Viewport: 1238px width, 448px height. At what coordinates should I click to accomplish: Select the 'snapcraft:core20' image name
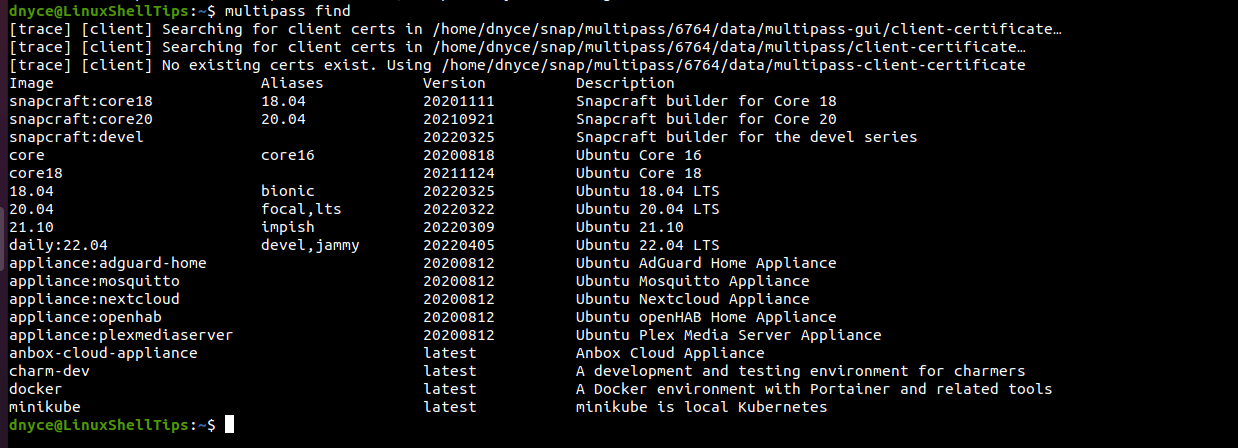tap(80, 119)
